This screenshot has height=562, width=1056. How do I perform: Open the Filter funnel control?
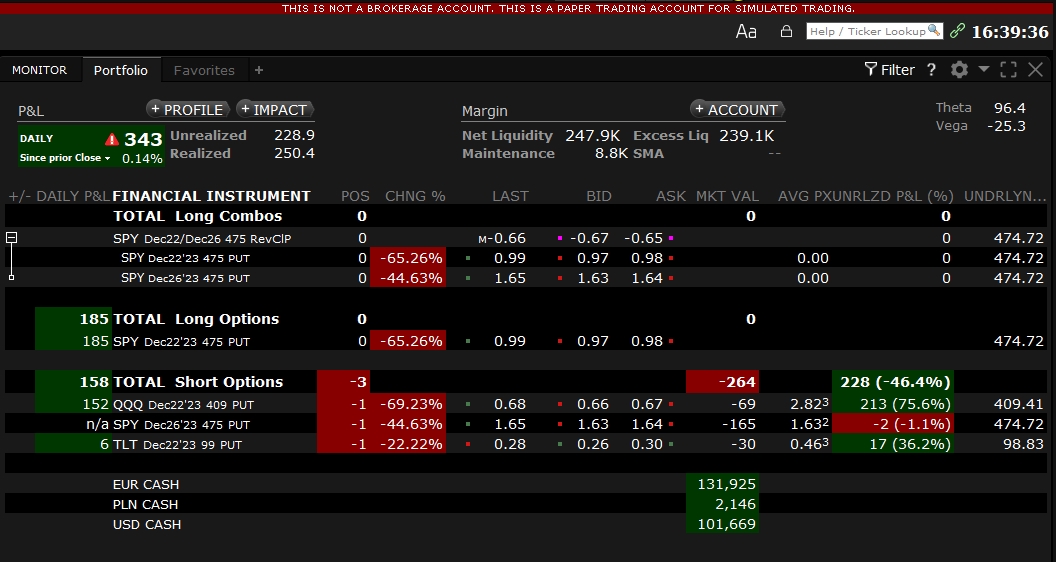pos(890,69)
